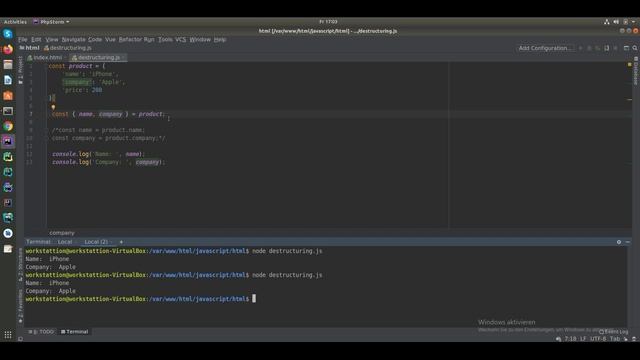This screenshot has height=360, width=640.
Task: Click destructuring.js in the navigation bar
Action: (68, 48)
